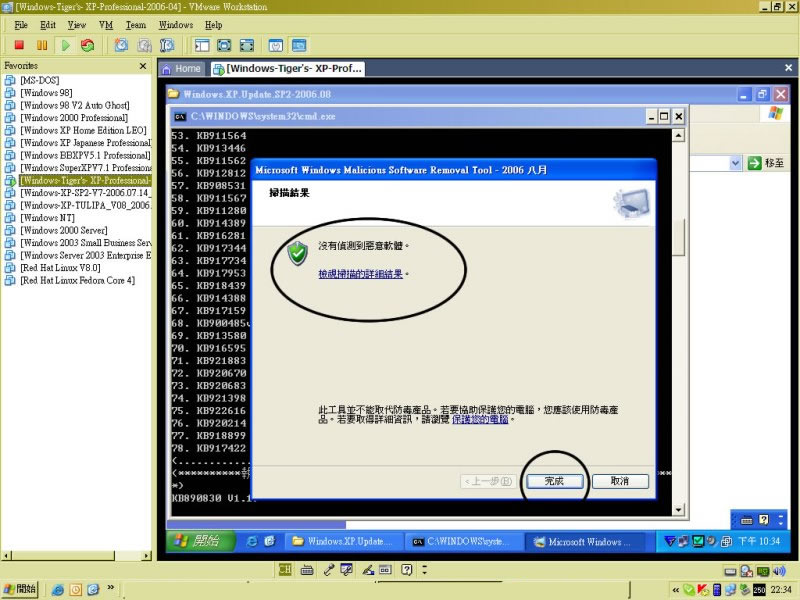
Task: Click host 開始 Start button
Action: point(20,589)
